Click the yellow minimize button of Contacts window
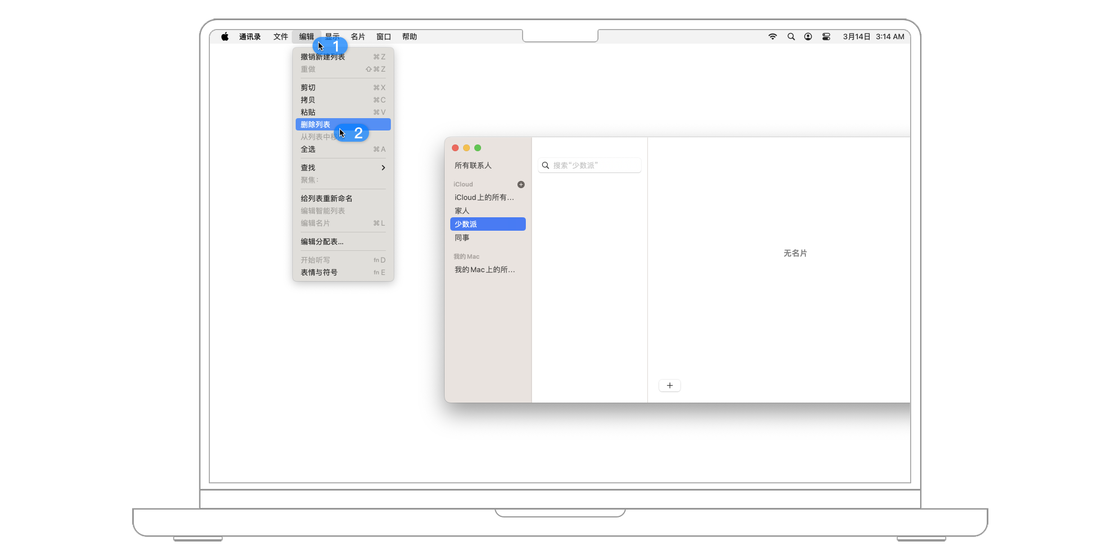 pyautogui.click(x=466, y=148)
